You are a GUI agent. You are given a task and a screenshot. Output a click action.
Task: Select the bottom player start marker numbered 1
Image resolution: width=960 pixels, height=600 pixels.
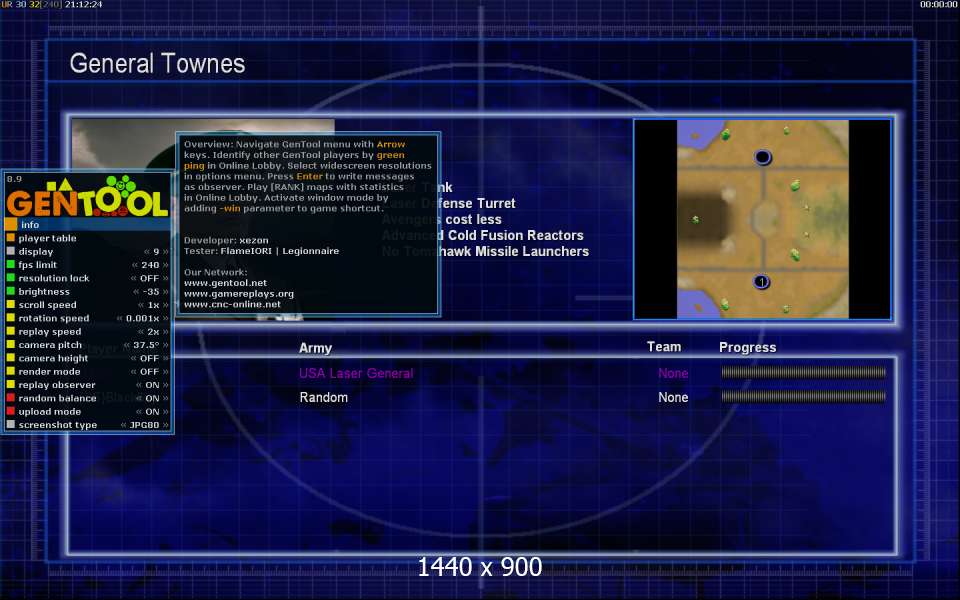click(761, 282)
